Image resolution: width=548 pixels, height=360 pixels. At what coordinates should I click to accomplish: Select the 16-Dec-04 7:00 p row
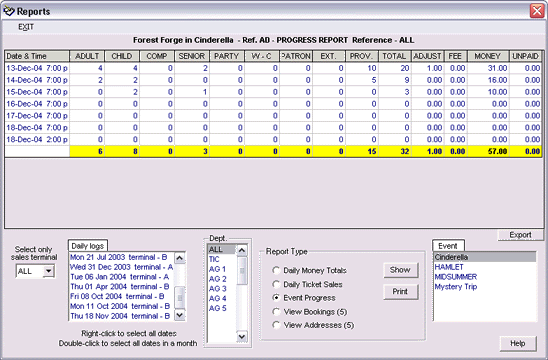(x=273, y=104)
